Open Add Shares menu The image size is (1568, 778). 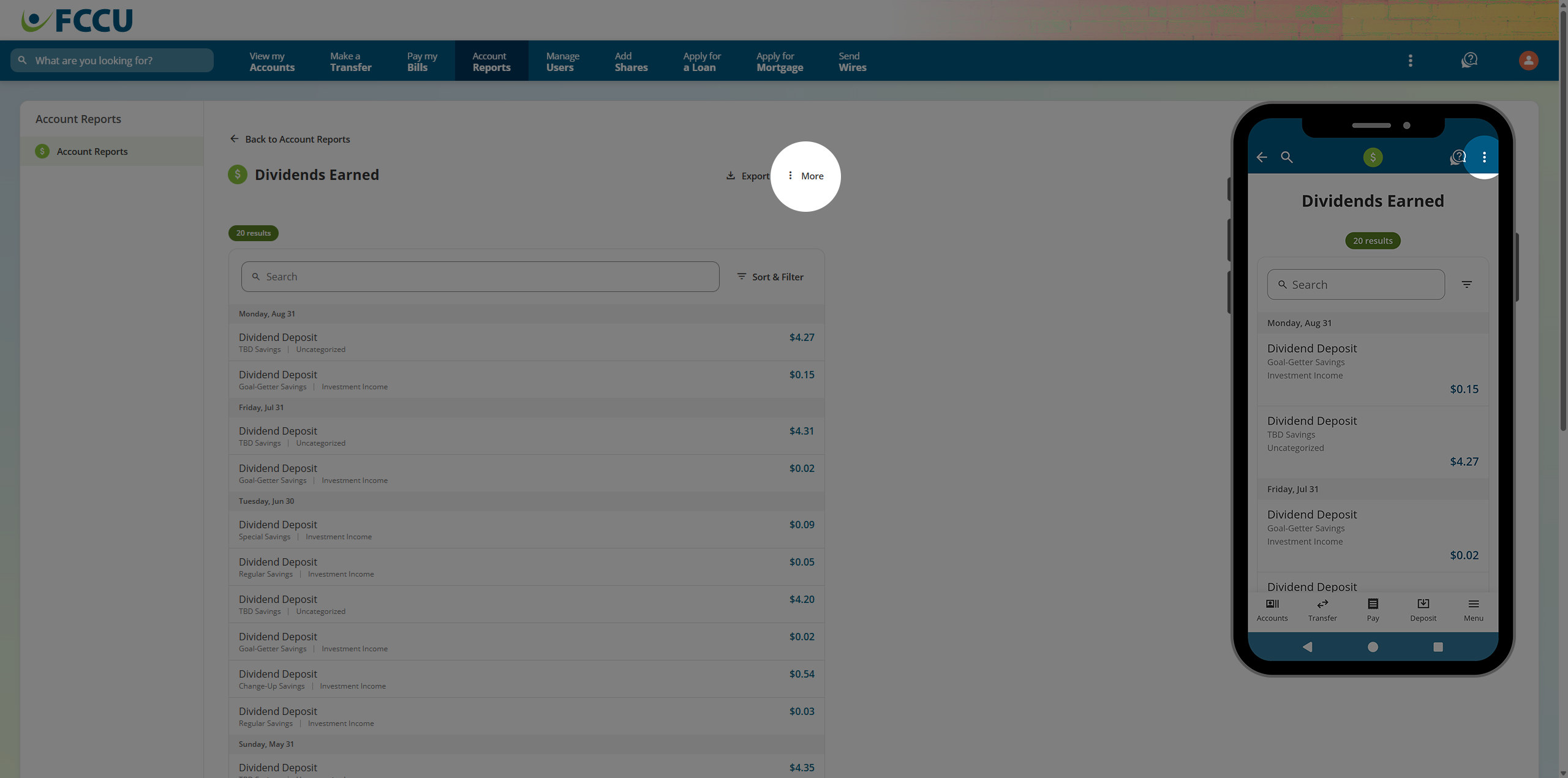coord(631,61)
